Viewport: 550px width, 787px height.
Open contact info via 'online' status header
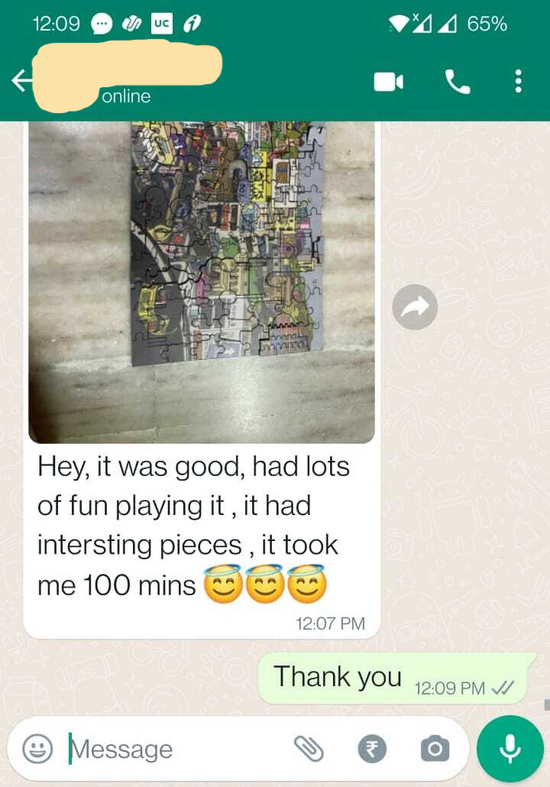(126, 96)
